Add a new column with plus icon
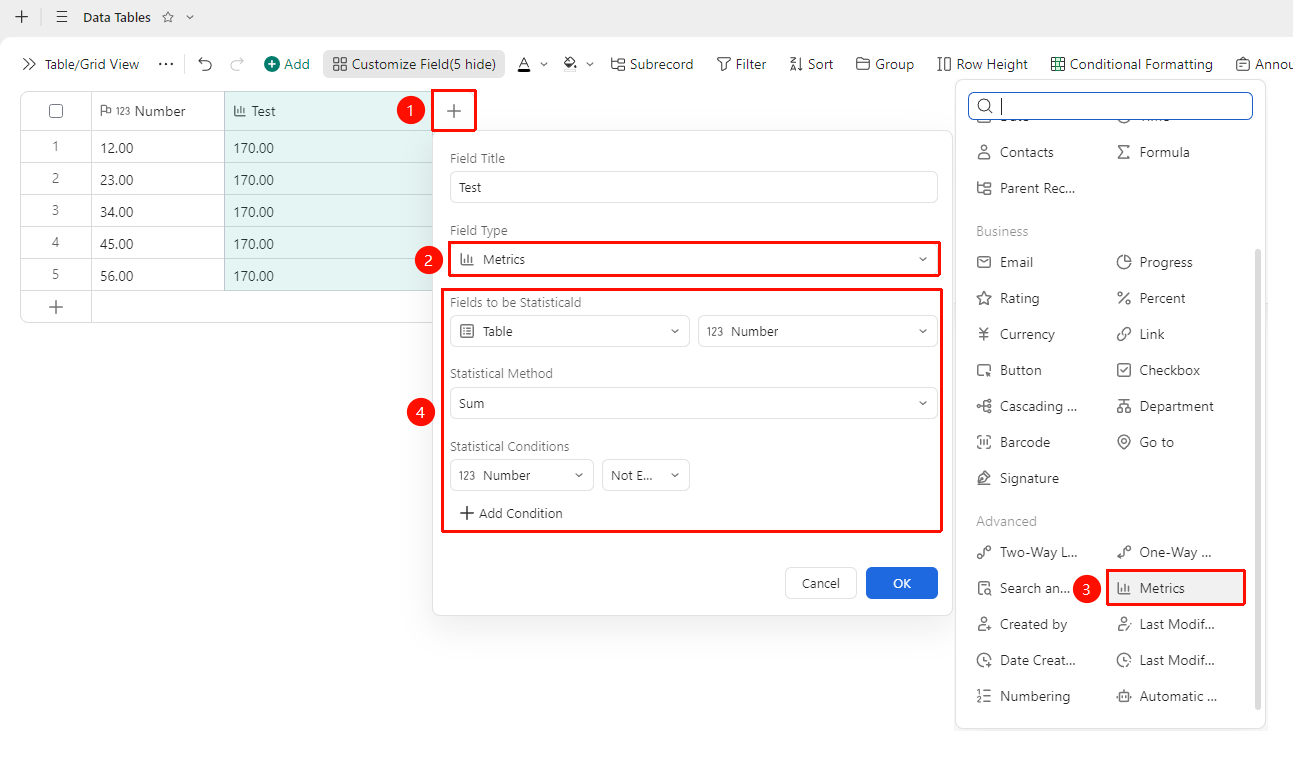1293x758 pixels. [x=454, y=111]
